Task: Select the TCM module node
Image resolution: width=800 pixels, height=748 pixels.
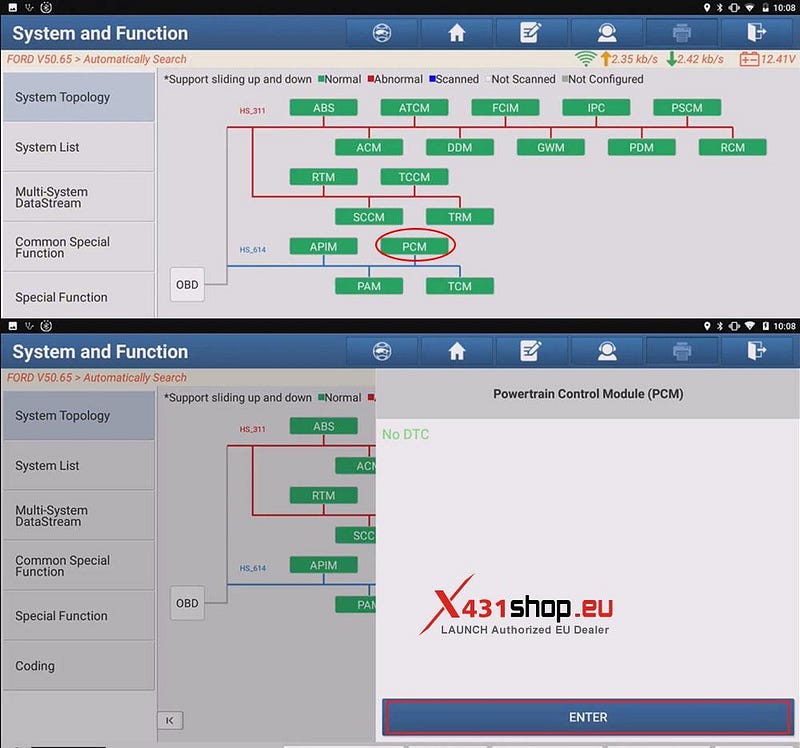Action: pos(460,286)
